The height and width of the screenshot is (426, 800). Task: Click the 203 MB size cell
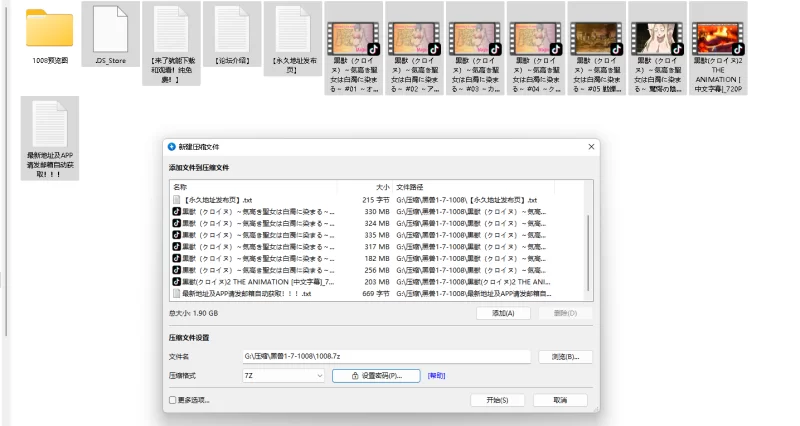coord(377,282)
